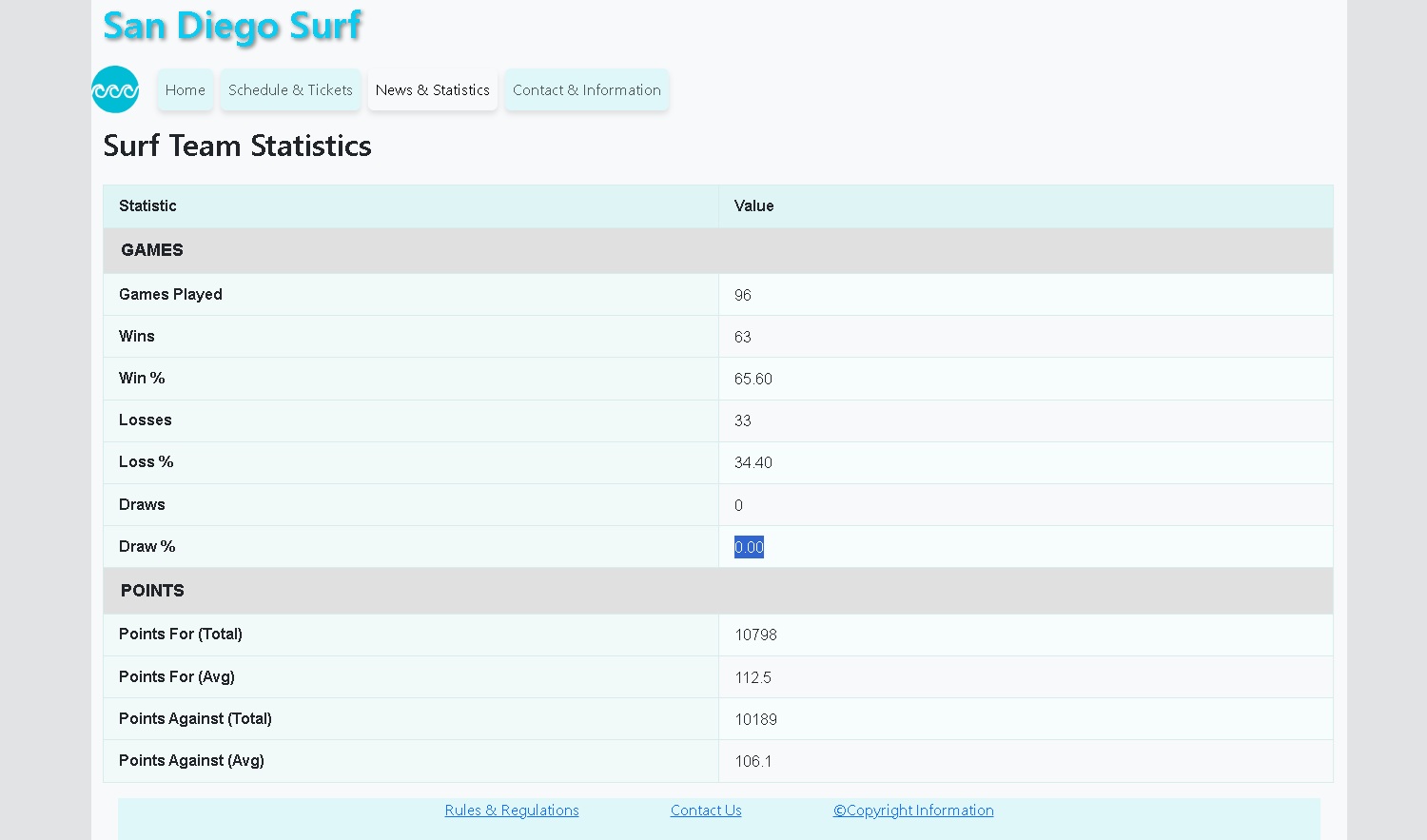Click the Wins value 63
Image resolution: width=1427 pixels, height=840 pixels.
[x=742, y=336]
